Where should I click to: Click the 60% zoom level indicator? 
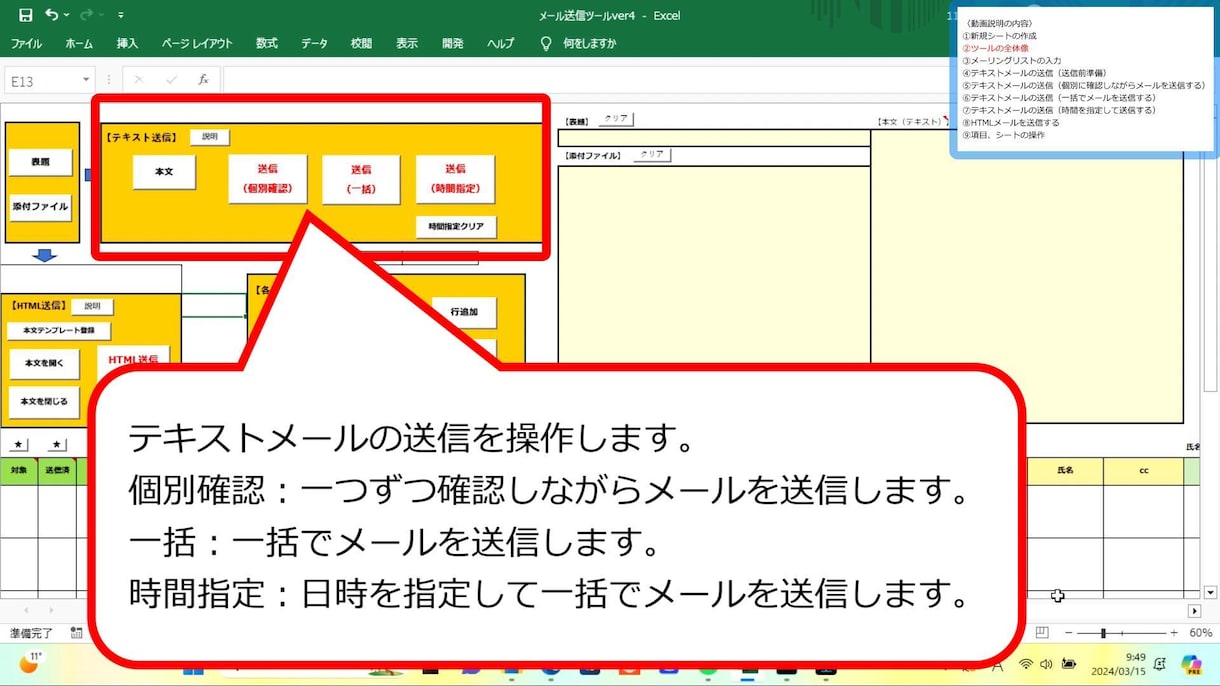coord(1200,633)
